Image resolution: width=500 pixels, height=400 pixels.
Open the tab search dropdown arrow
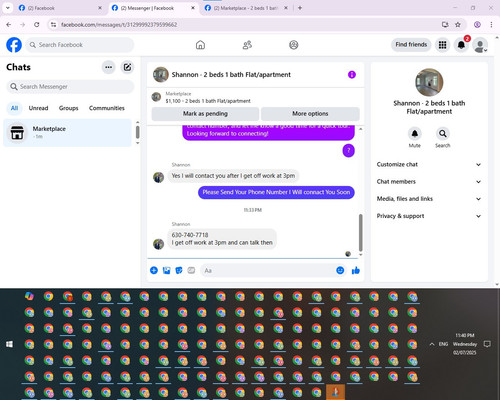(7, 8)
